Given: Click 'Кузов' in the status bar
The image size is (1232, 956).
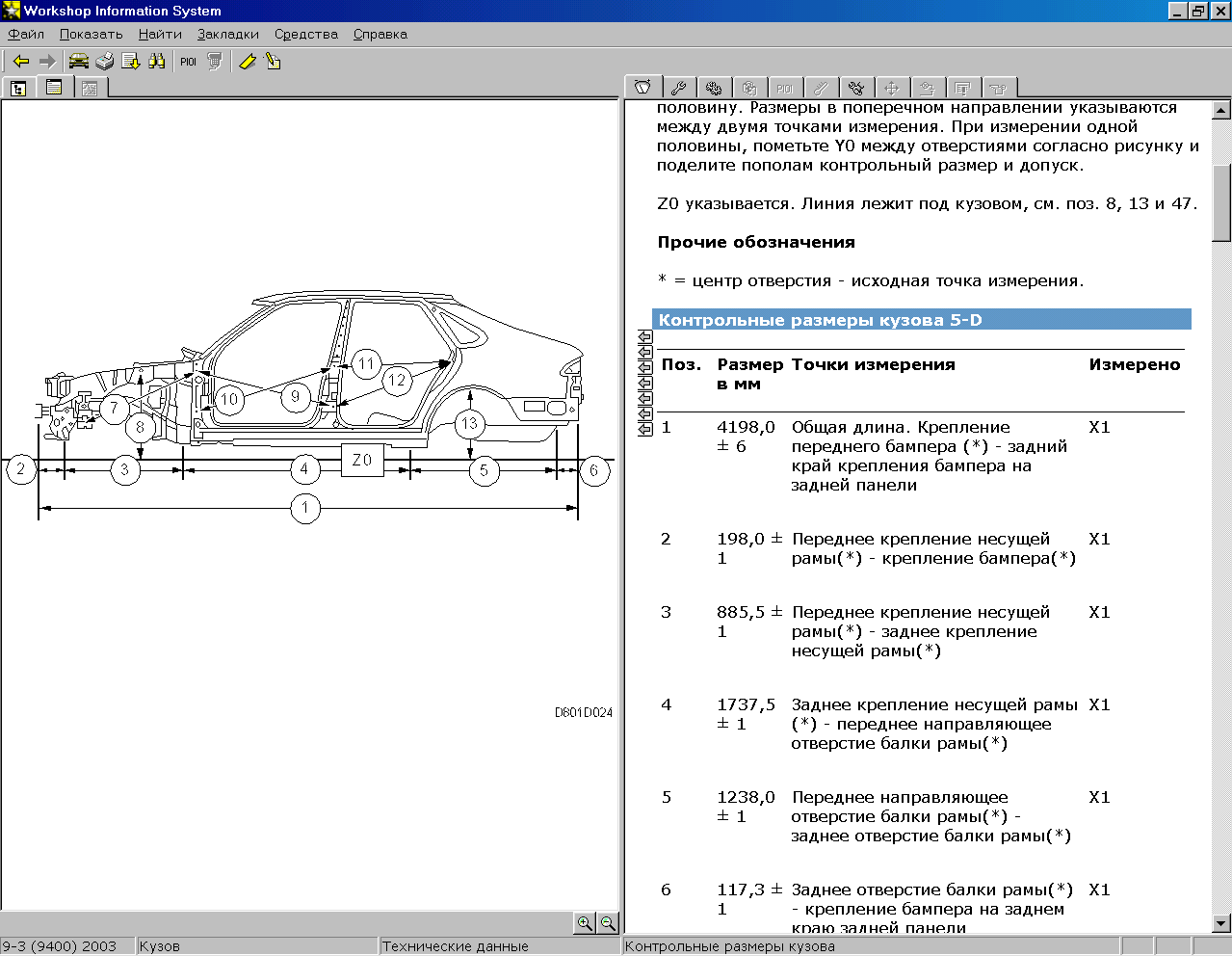Looking at the screenshot, I should point(160,946).
